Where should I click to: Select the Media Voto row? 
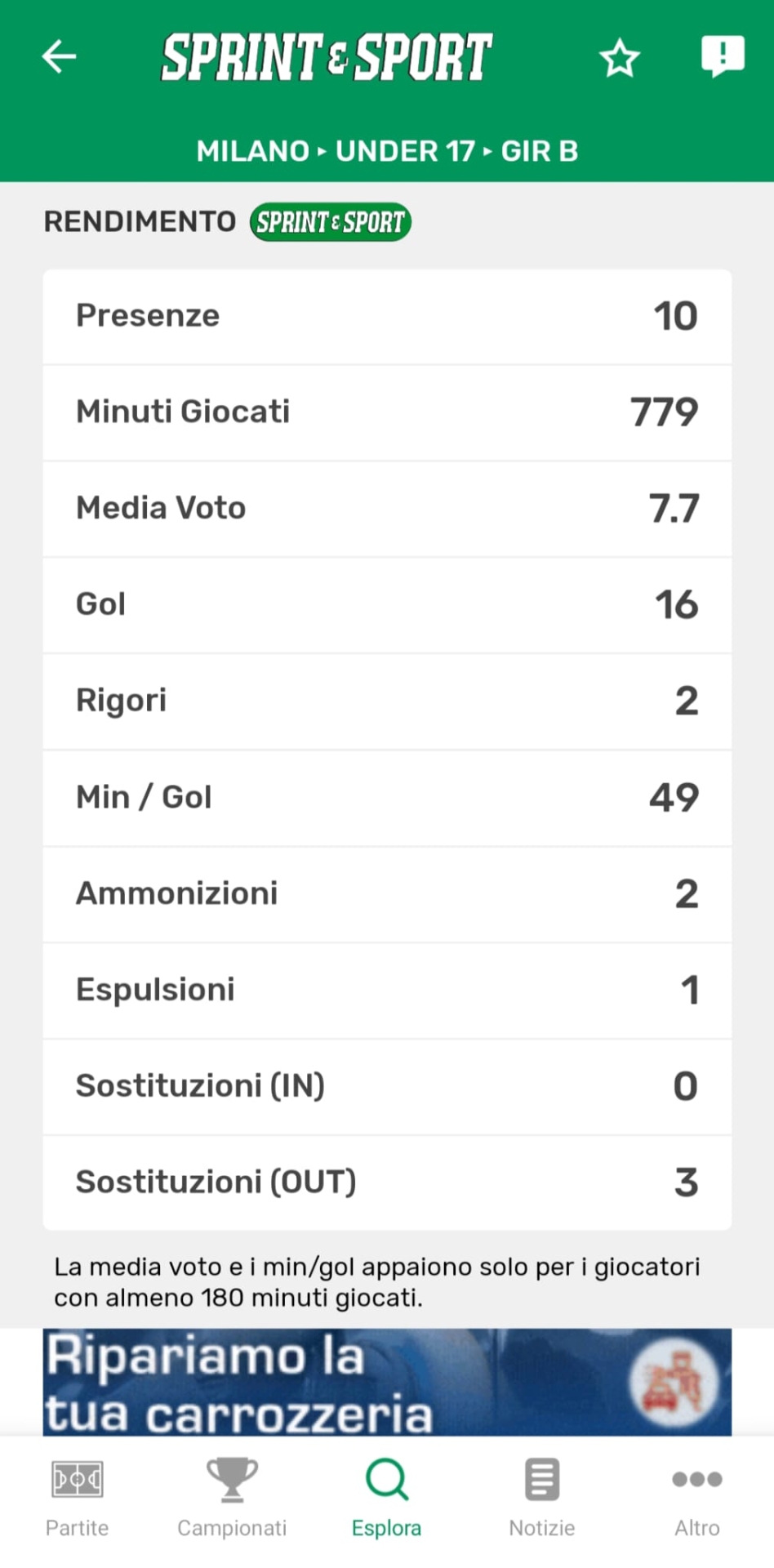tap(387, 509)
